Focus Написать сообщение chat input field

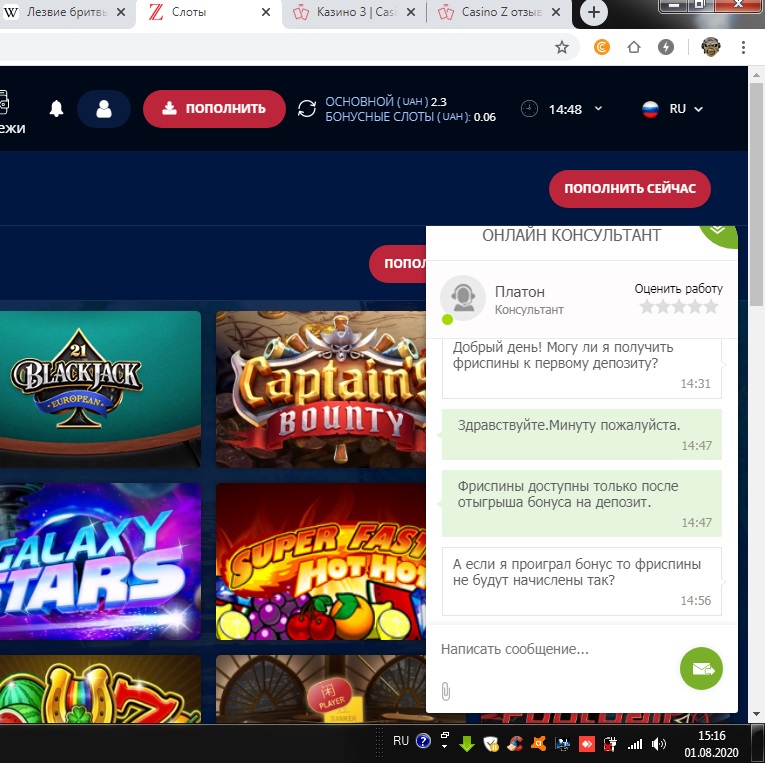click(554, 649)
